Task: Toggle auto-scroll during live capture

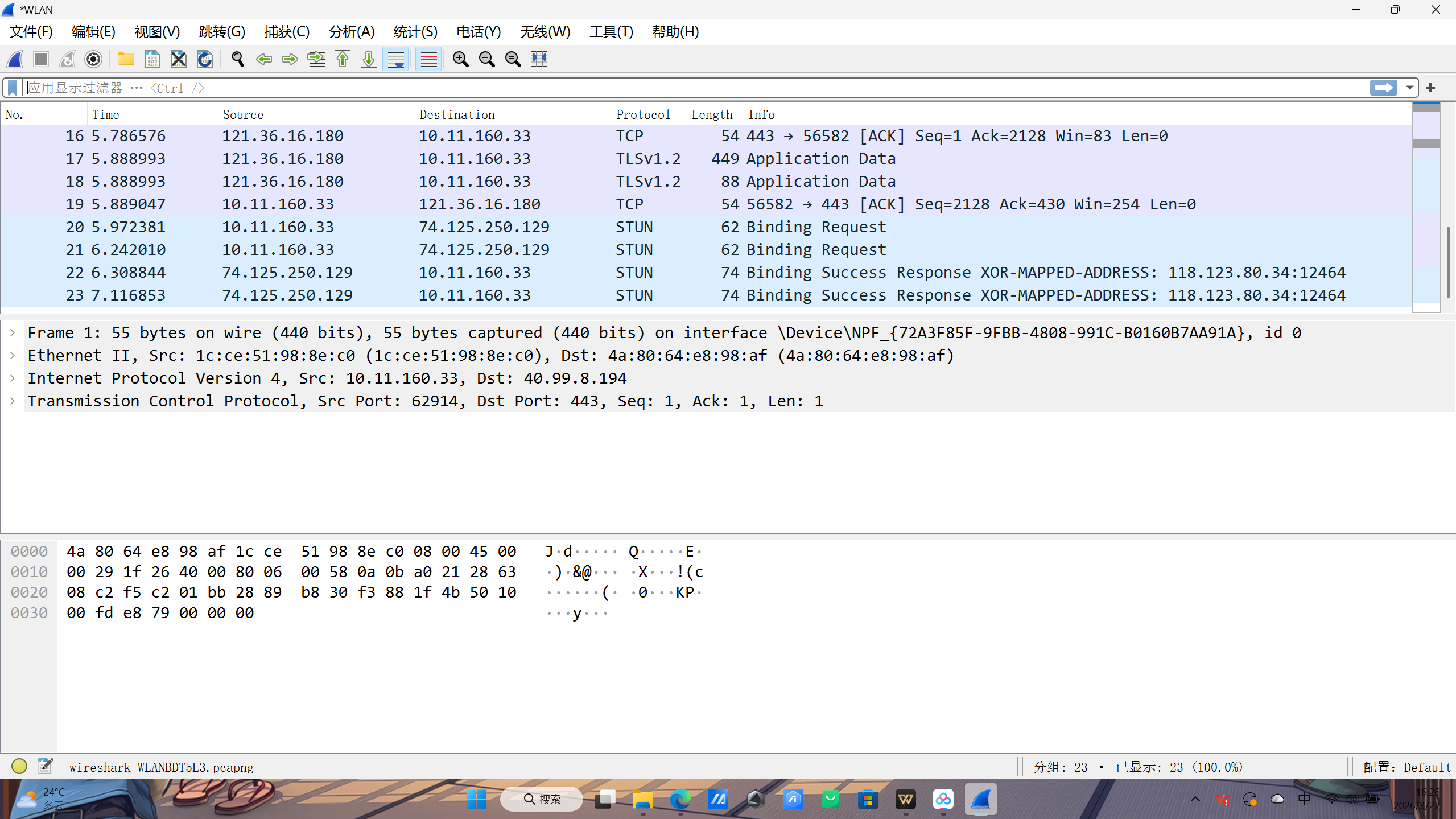Action: click(x=395, y=59)
